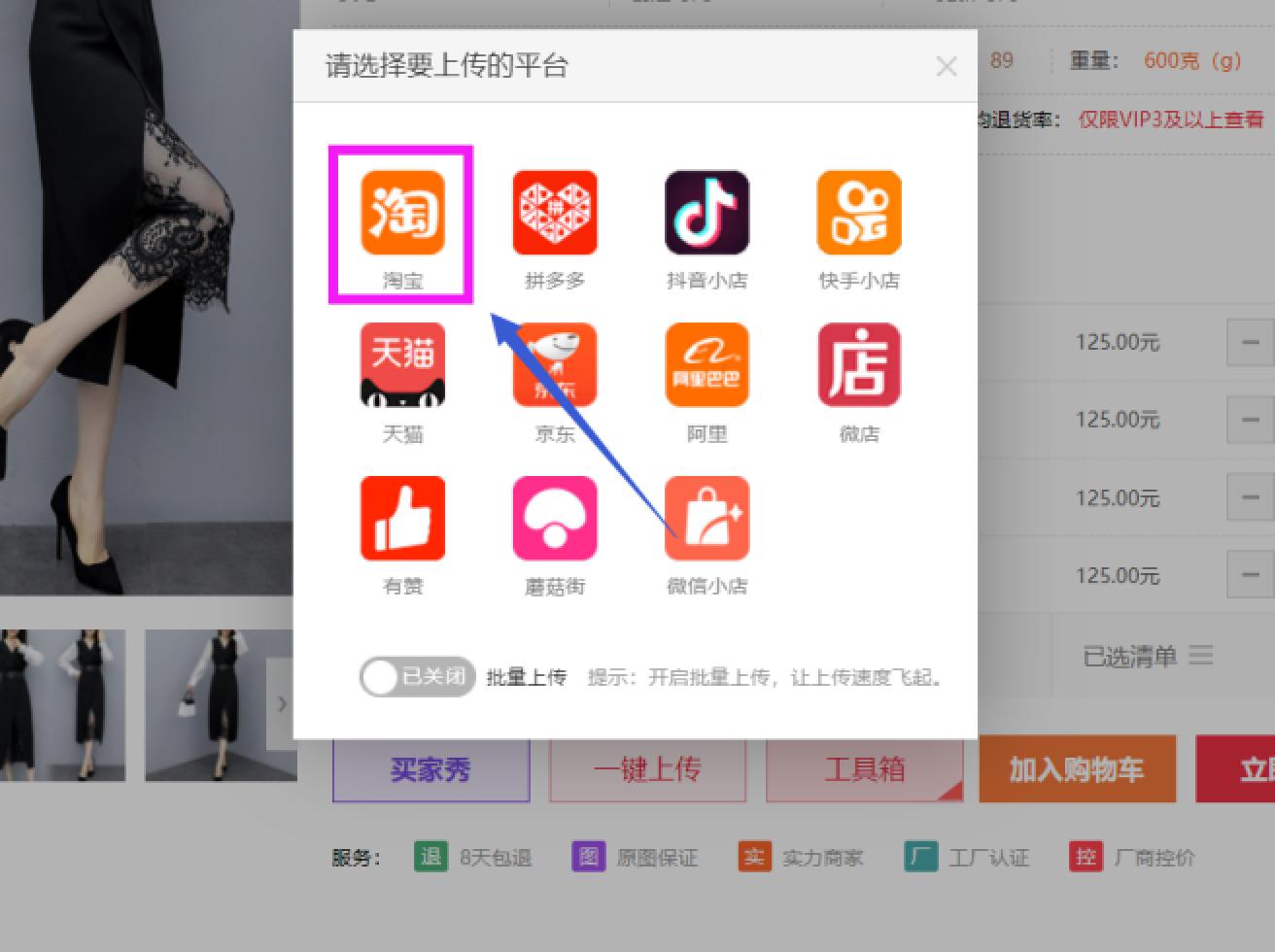The width and height of the screenshot is (1275, 952).
Task: Click the 仅限VIP3及以上查看 link
Action: 1171,120
